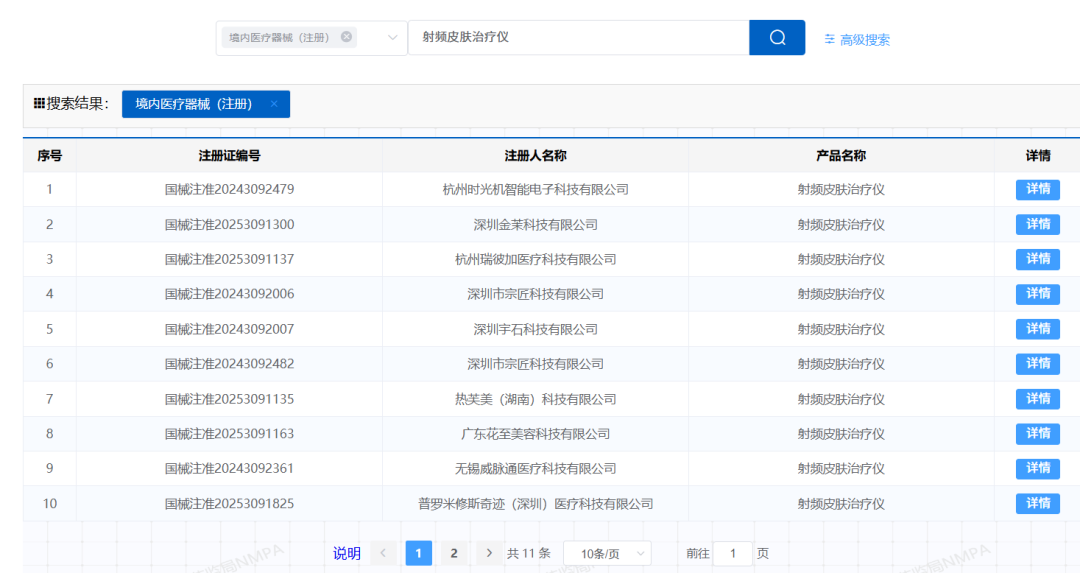The image size is (1080, 573).
Task: Open the 10条/页 page size dropdown
Action: tap(607, 553)
